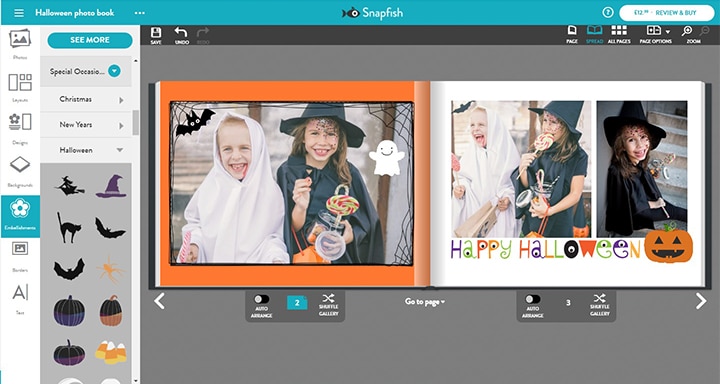
Task: Select the bat sticker on left photo
Action: 195,122
